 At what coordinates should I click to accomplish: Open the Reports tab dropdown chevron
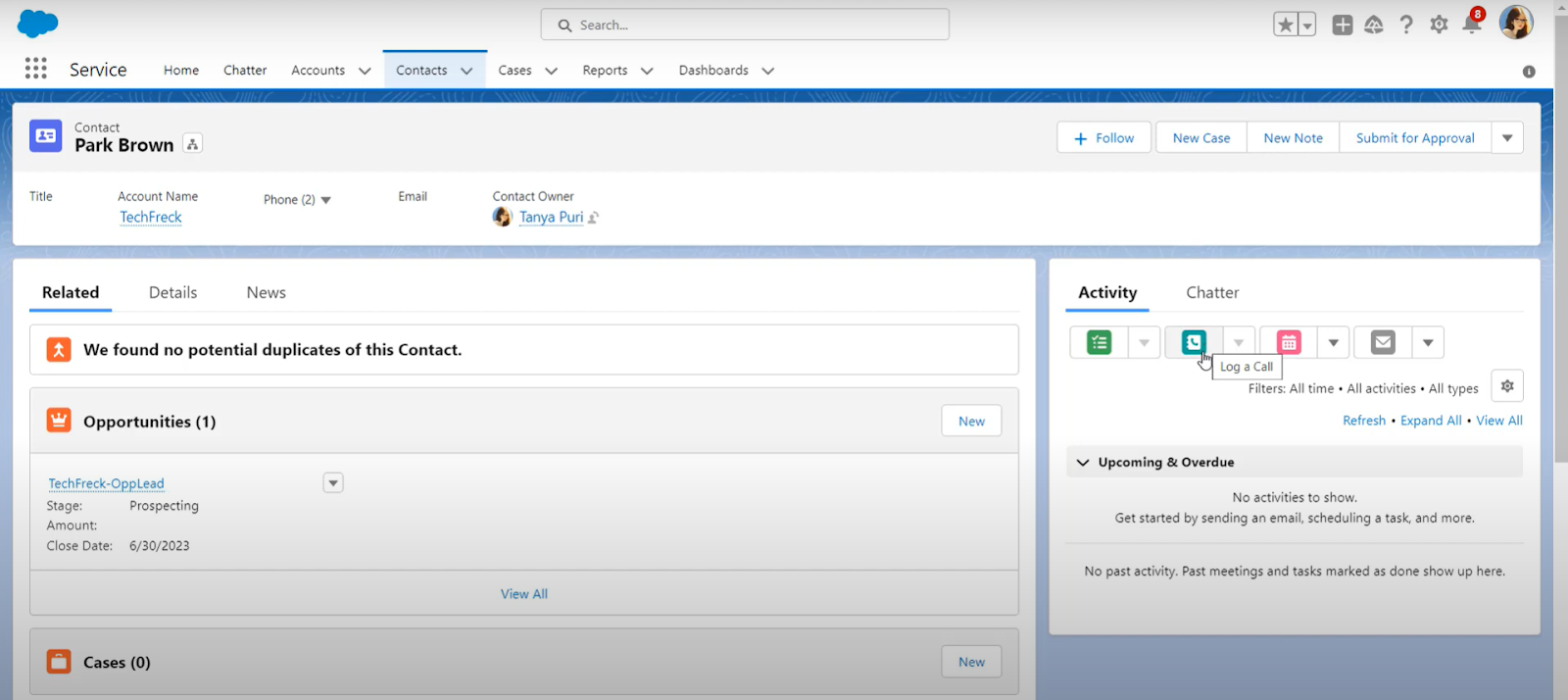point(647,71)
